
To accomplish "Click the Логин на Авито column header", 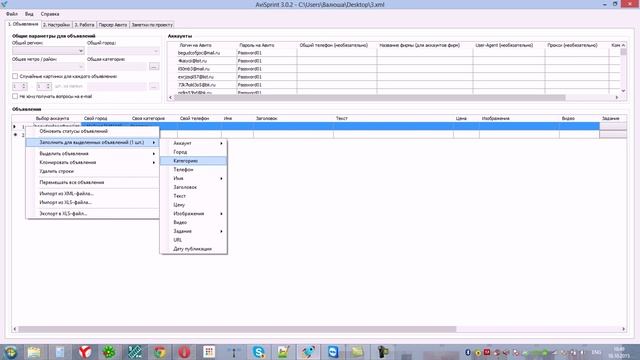I will [196, 45].
